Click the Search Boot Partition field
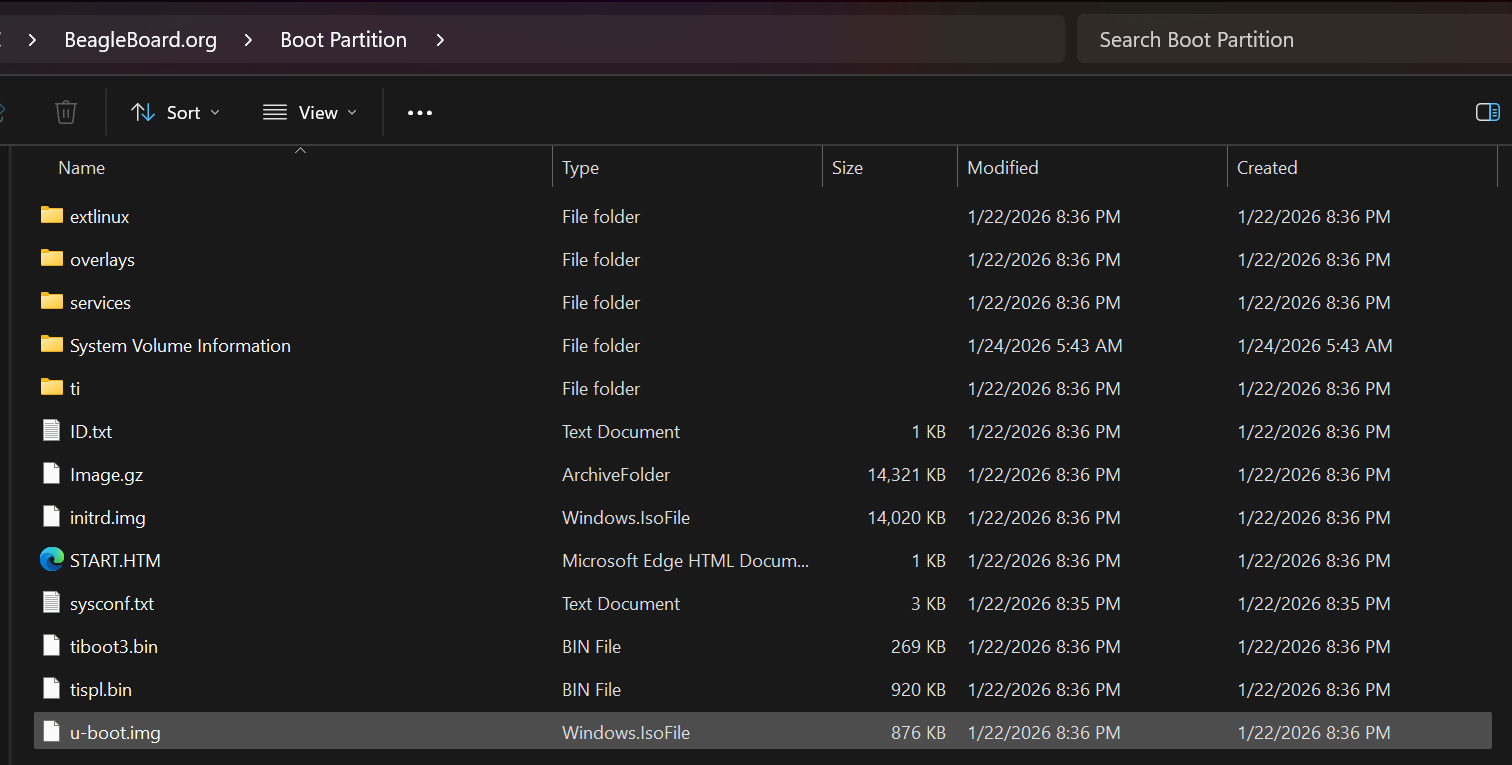 tap(1290, 40)
